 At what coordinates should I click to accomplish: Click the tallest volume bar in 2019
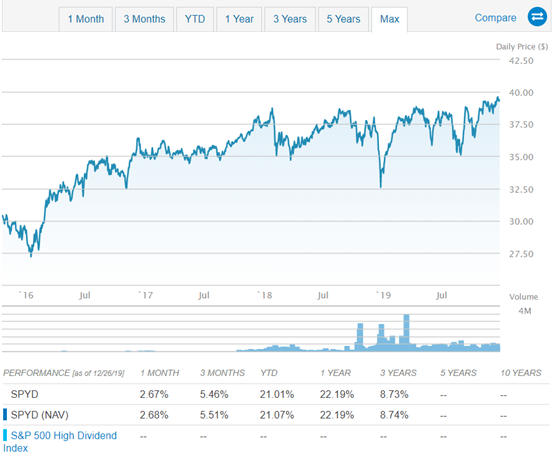click(x=406, y=332)
